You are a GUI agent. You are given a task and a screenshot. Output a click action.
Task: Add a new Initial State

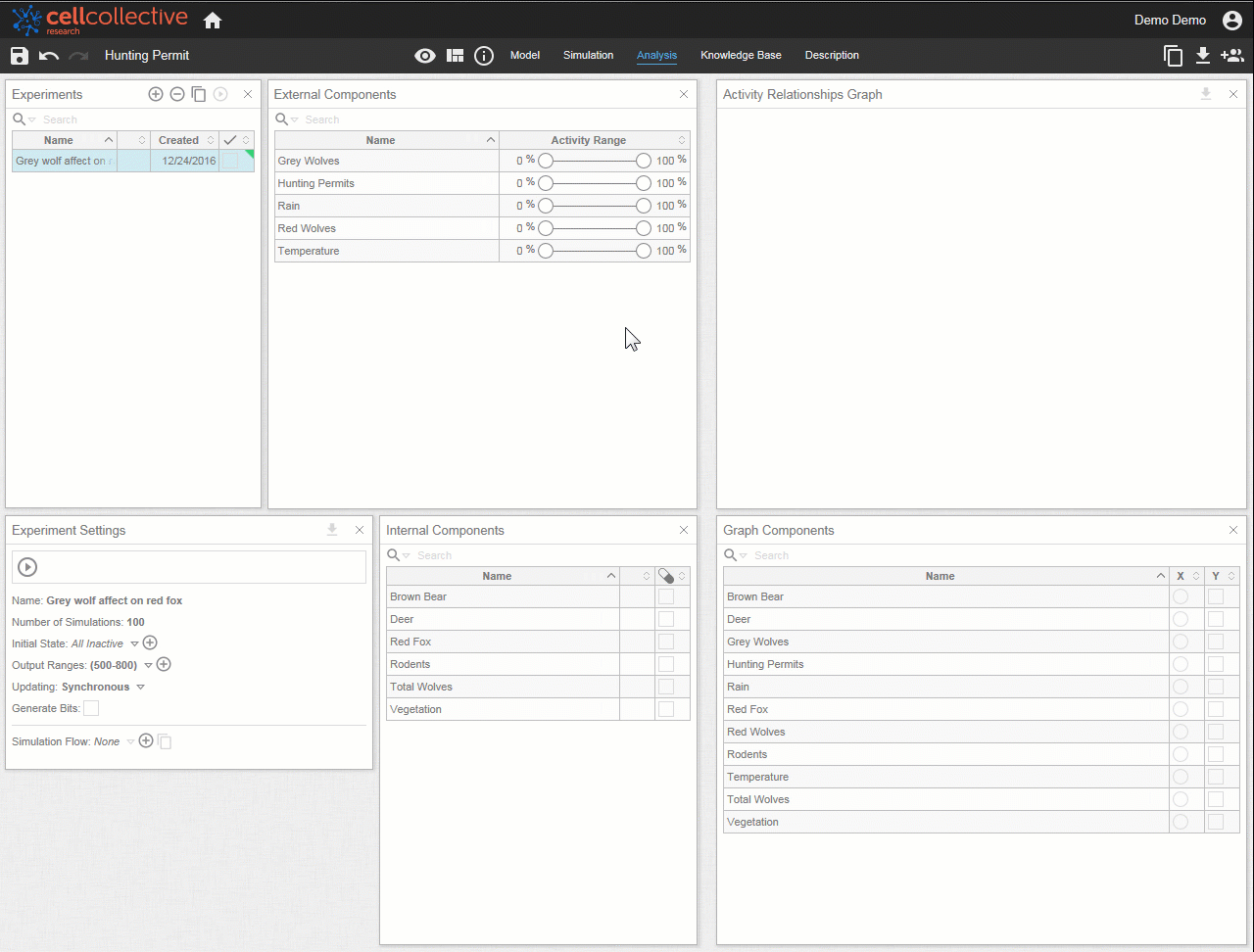150,643
